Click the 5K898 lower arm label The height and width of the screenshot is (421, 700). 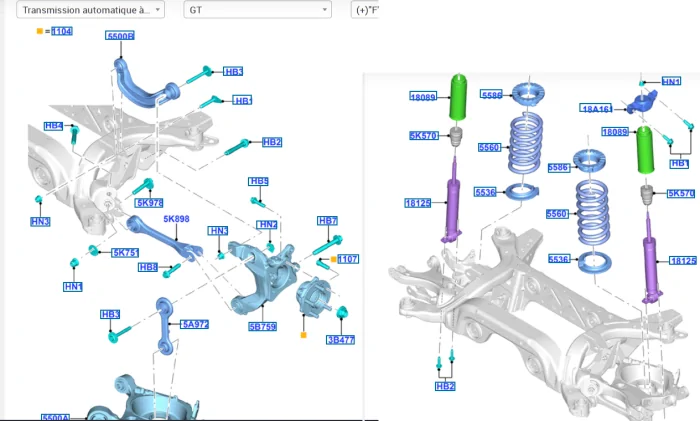pos(176,219)
